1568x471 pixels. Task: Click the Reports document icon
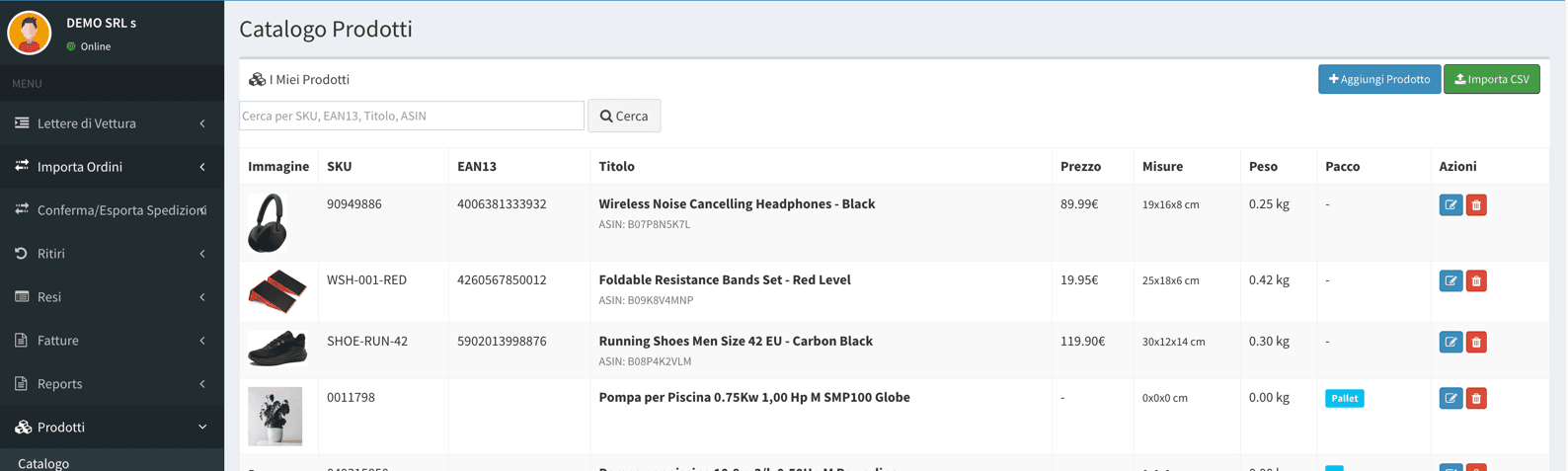click(22, 383)
